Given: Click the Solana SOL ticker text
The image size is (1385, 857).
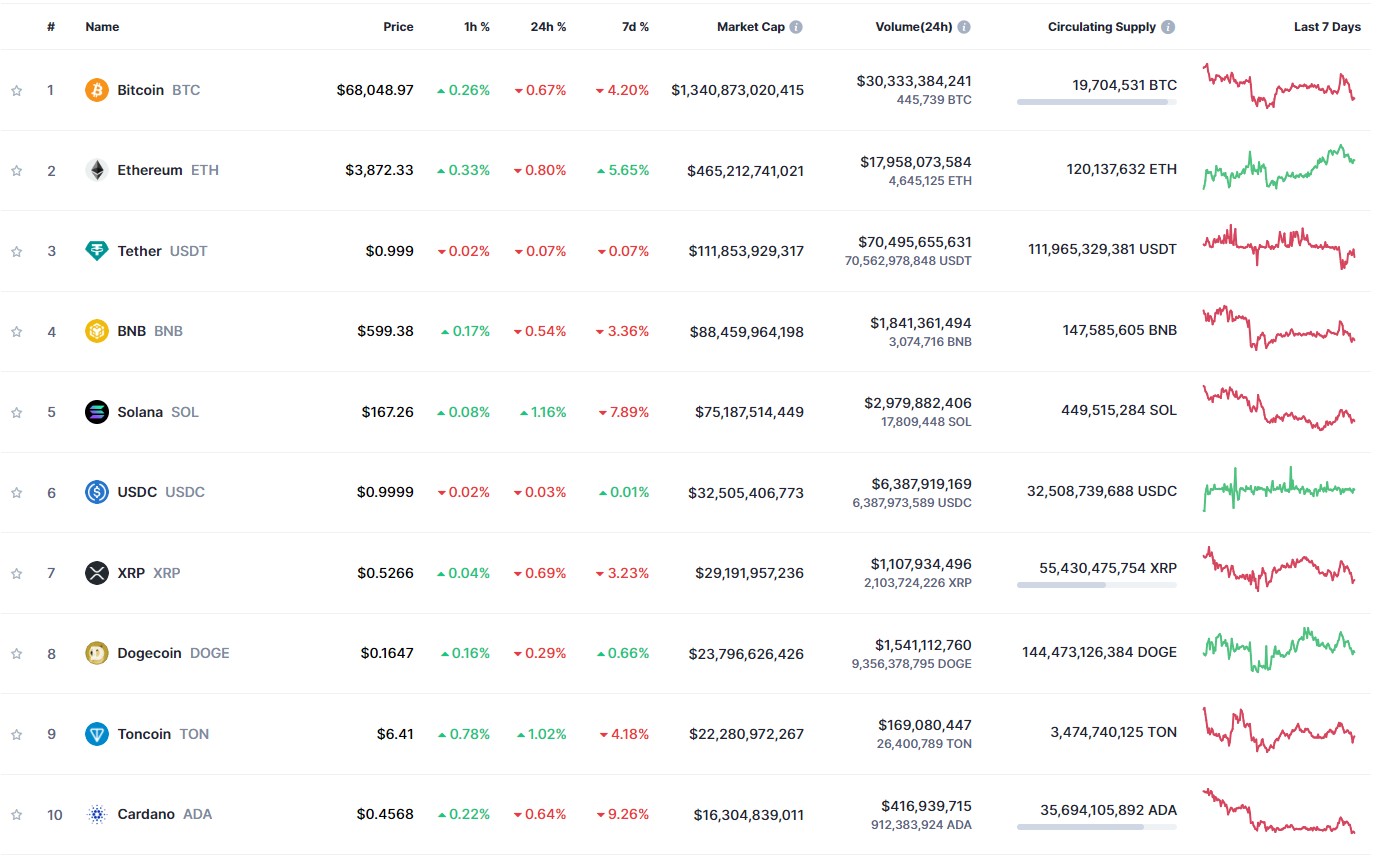Looking at the screenshot, I should (185, 411).
